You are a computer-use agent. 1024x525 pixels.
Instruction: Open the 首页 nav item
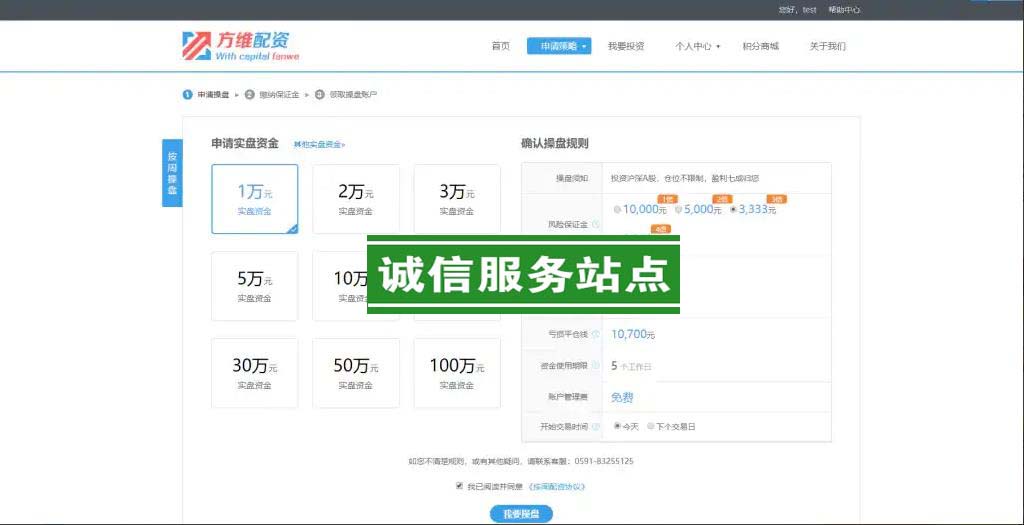(x=500, y=46)
